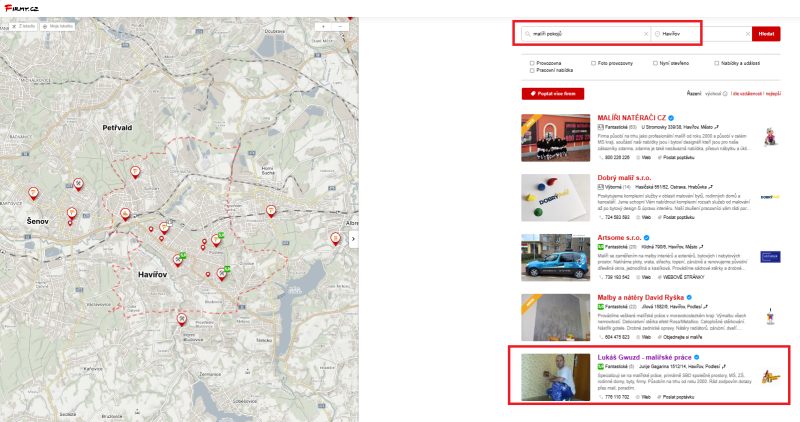Sort results by 'nejlepší'
The width and height of the screenshot is (800, 422).
point(773,94)
